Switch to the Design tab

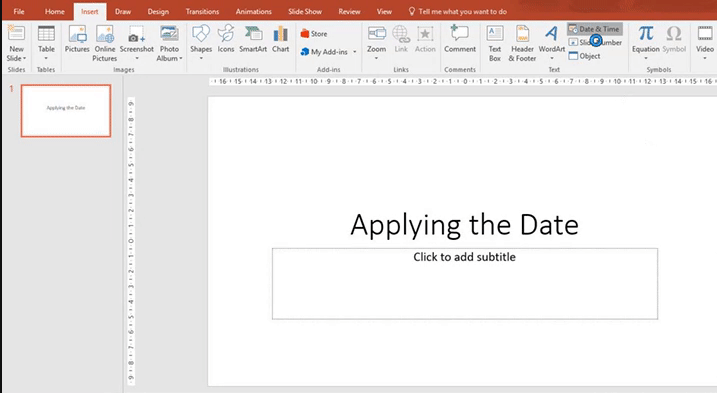click(x=158, y=11)
